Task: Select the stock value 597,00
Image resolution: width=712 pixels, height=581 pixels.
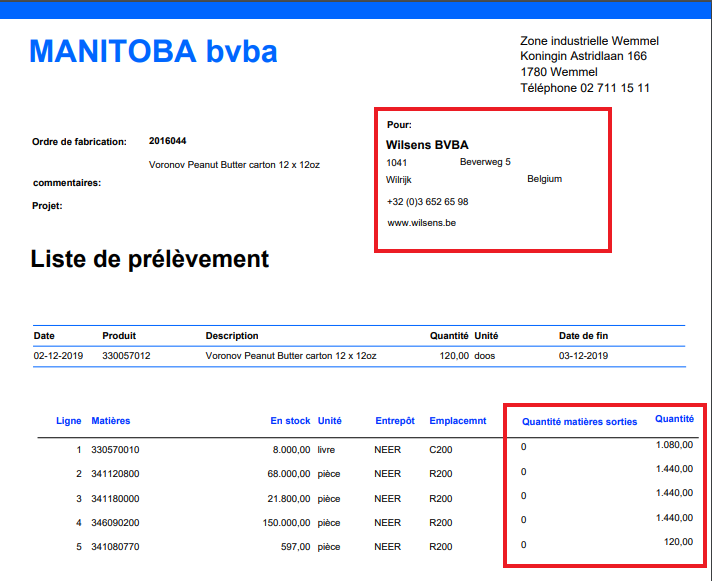Action: [x=296, y=547]
